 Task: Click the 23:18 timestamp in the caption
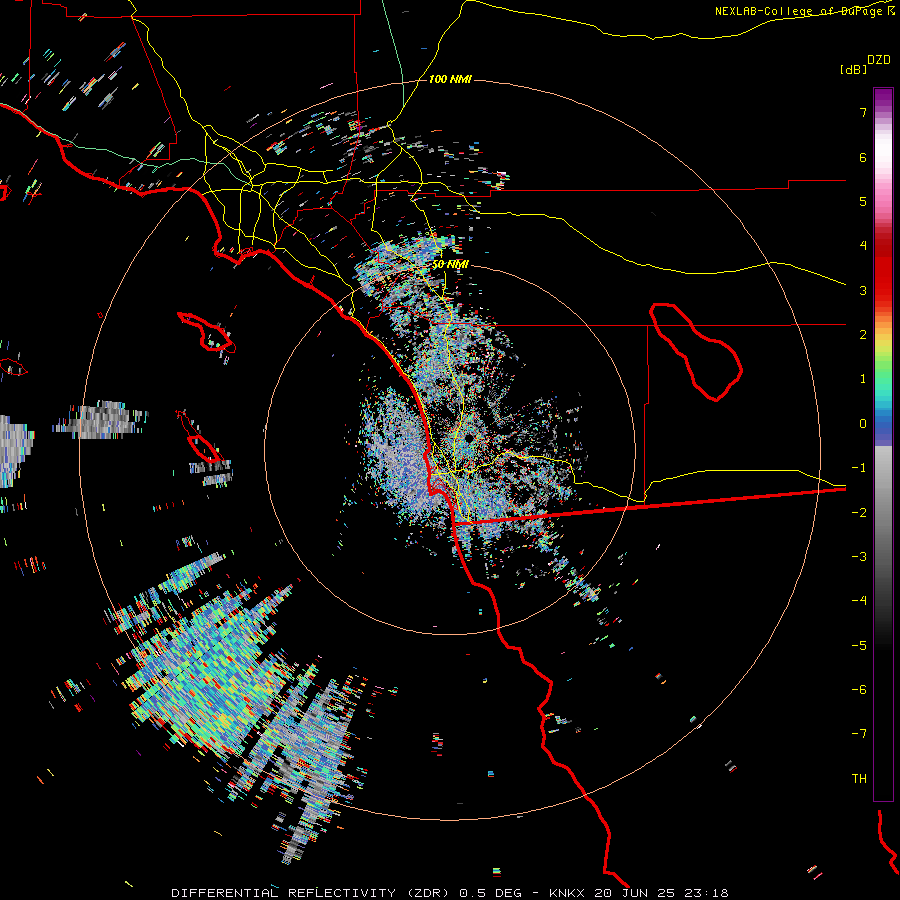point(709,893)
